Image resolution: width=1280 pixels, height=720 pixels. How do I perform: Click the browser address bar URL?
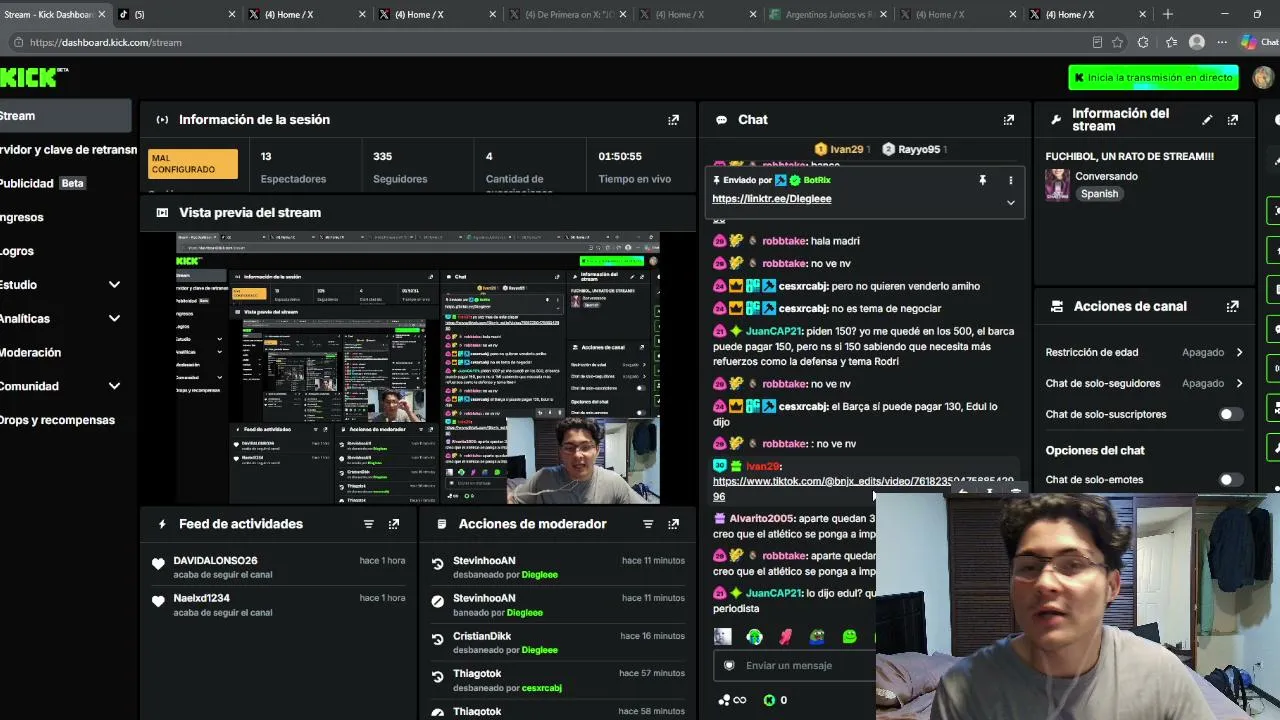pos(106,43)
